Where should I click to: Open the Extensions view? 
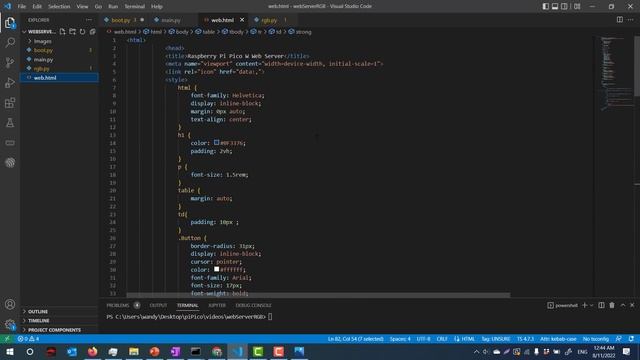coord(10,102)
